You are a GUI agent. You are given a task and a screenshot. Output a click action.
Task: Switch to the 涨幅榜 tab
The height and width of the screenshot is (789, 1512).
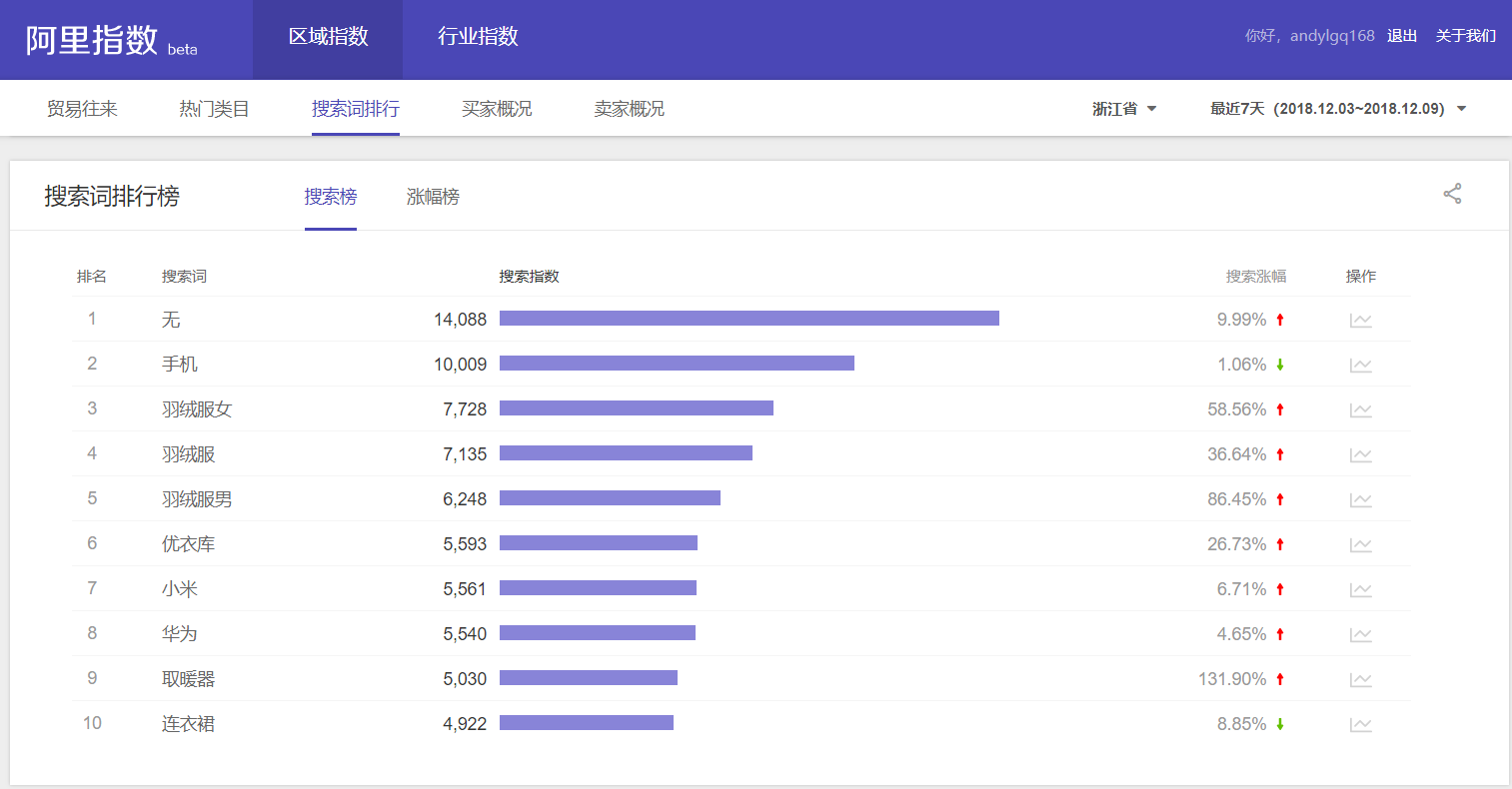pyautogui.click(x=433, y=197)
